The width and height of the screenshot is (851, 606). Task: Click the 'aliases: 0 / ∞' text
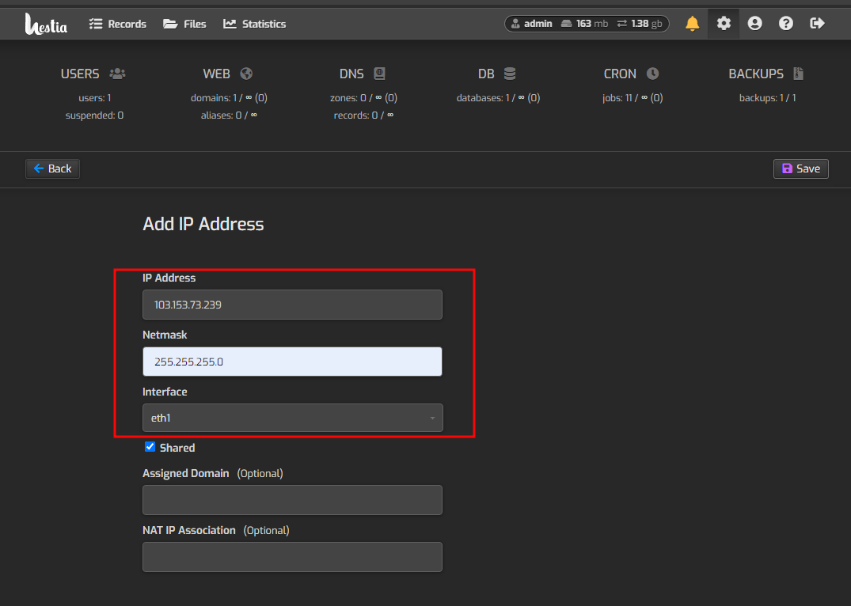(x=228, y=116)
